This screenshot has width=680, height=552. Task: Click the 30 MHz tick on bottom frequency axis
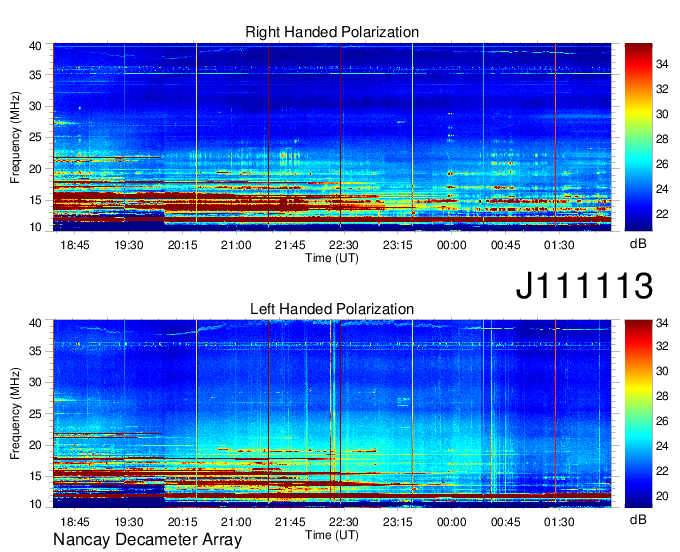(36, 382)
